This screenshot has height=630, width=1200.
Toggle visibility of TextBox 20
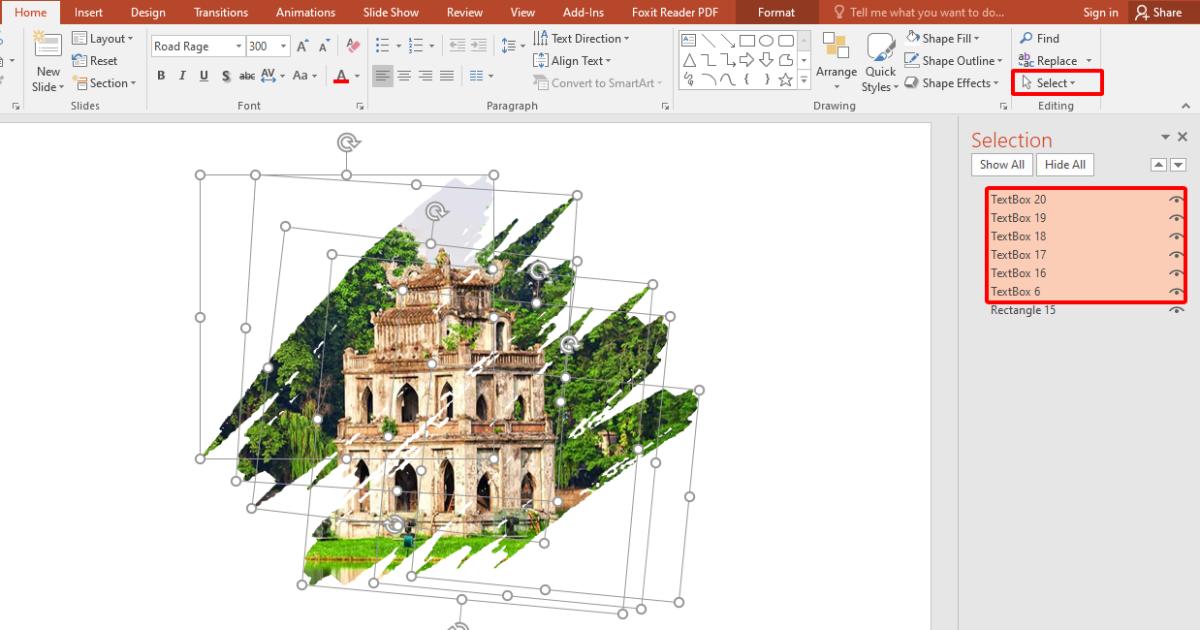1178,199
